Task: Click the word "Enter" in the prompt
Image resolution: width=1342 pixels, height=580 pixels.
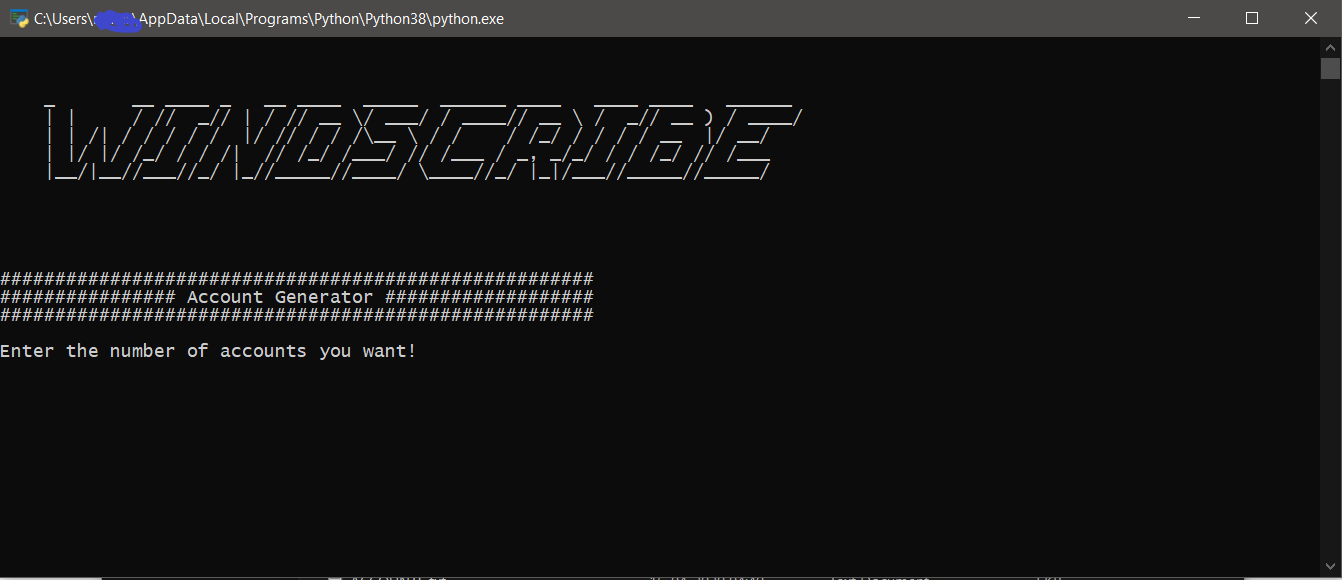Action: (x=27, y=351)
